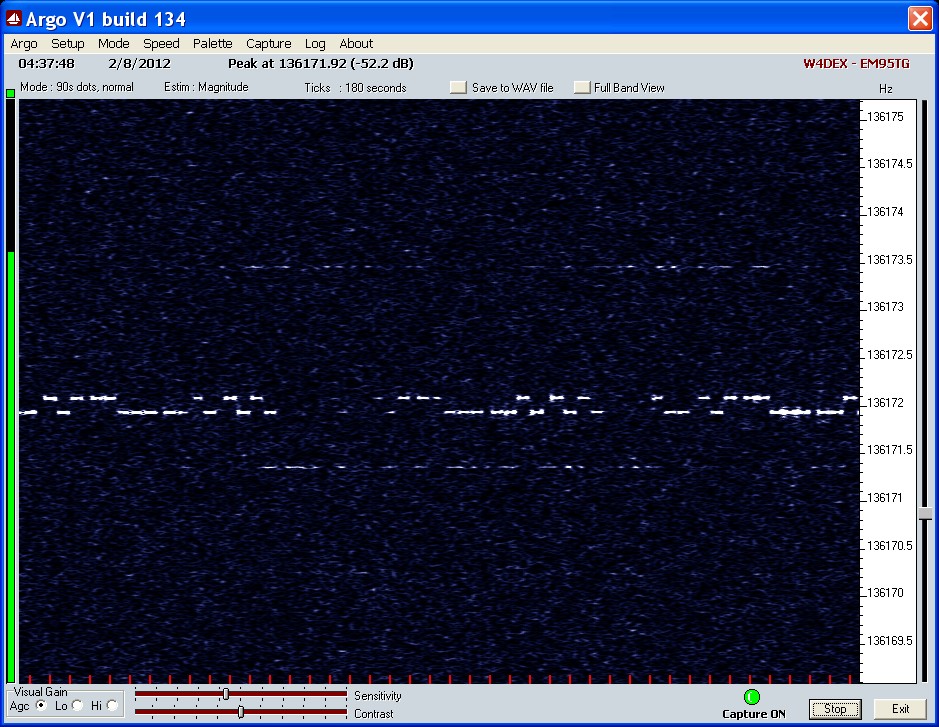Open the Palette menu
Screen dimensions: 939x727
pos(213,44)
